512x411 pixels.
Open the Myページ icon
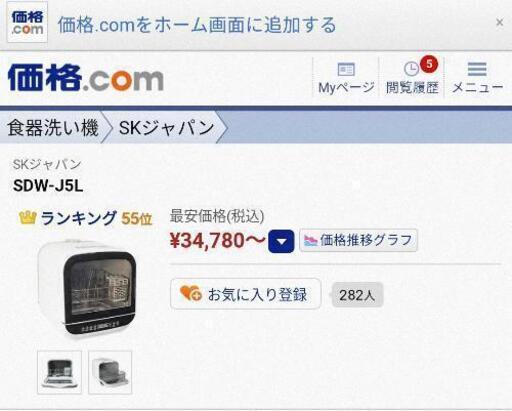click(x=346, y=69)
